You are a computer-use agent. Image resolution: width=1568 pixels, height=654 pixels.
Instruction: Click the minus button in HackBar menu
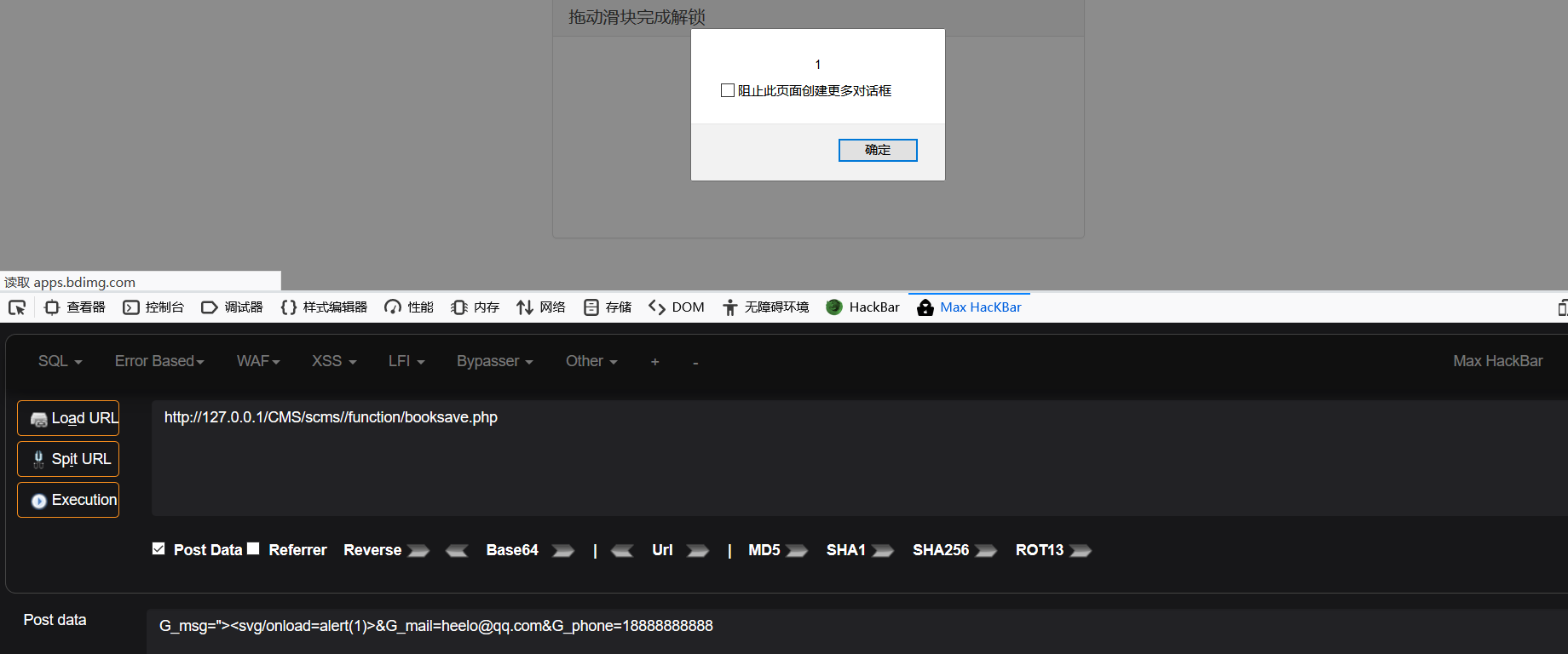(x=695, y=363)
